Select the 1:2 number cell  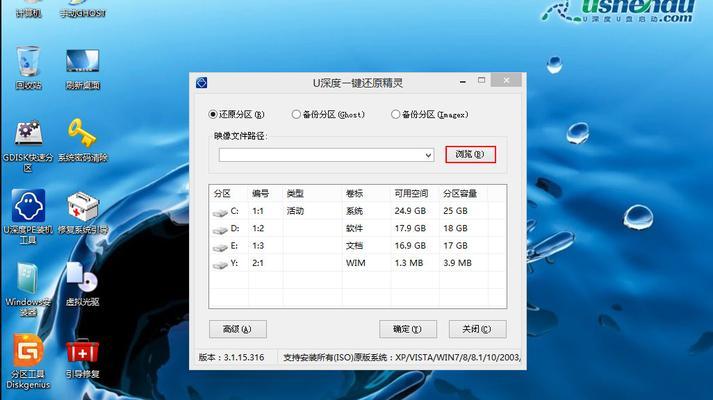[x=258, y=228]
